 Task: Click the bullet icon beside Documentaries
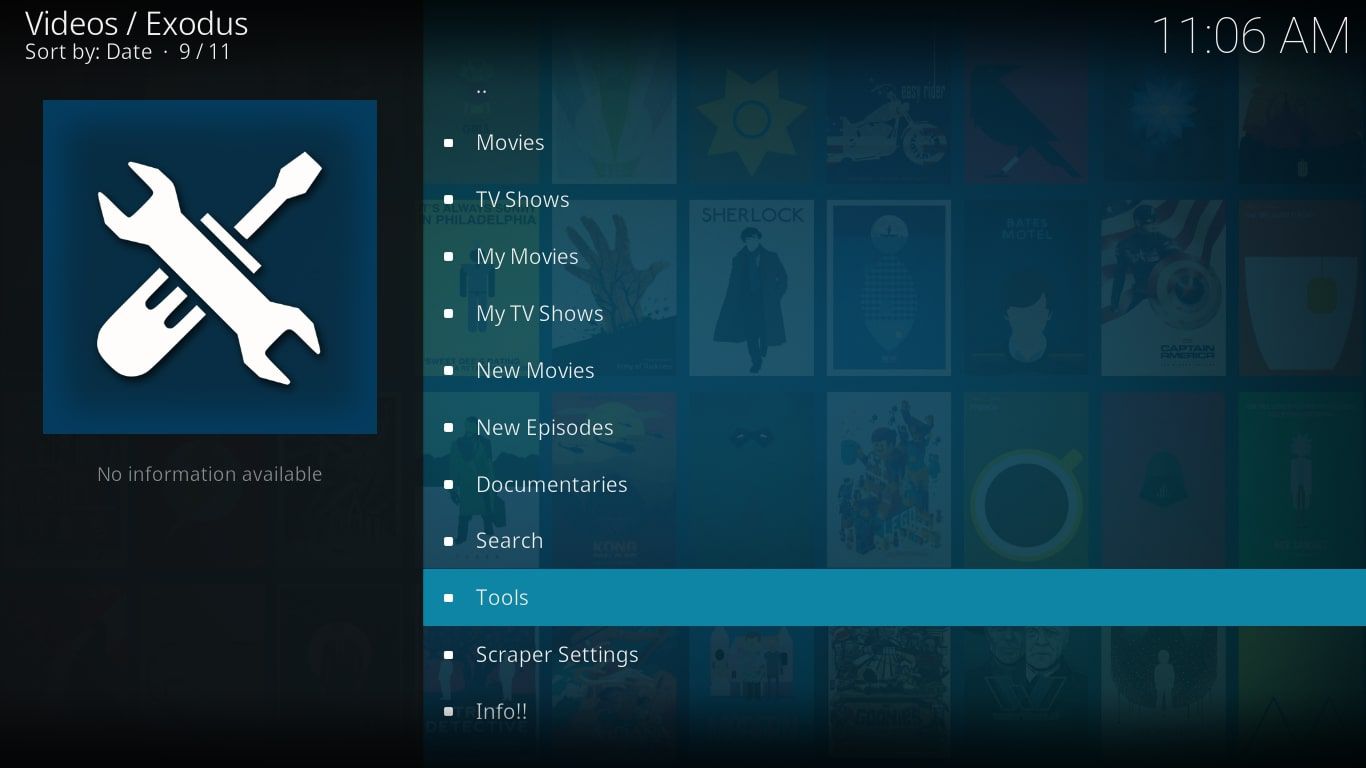point(448,485)
